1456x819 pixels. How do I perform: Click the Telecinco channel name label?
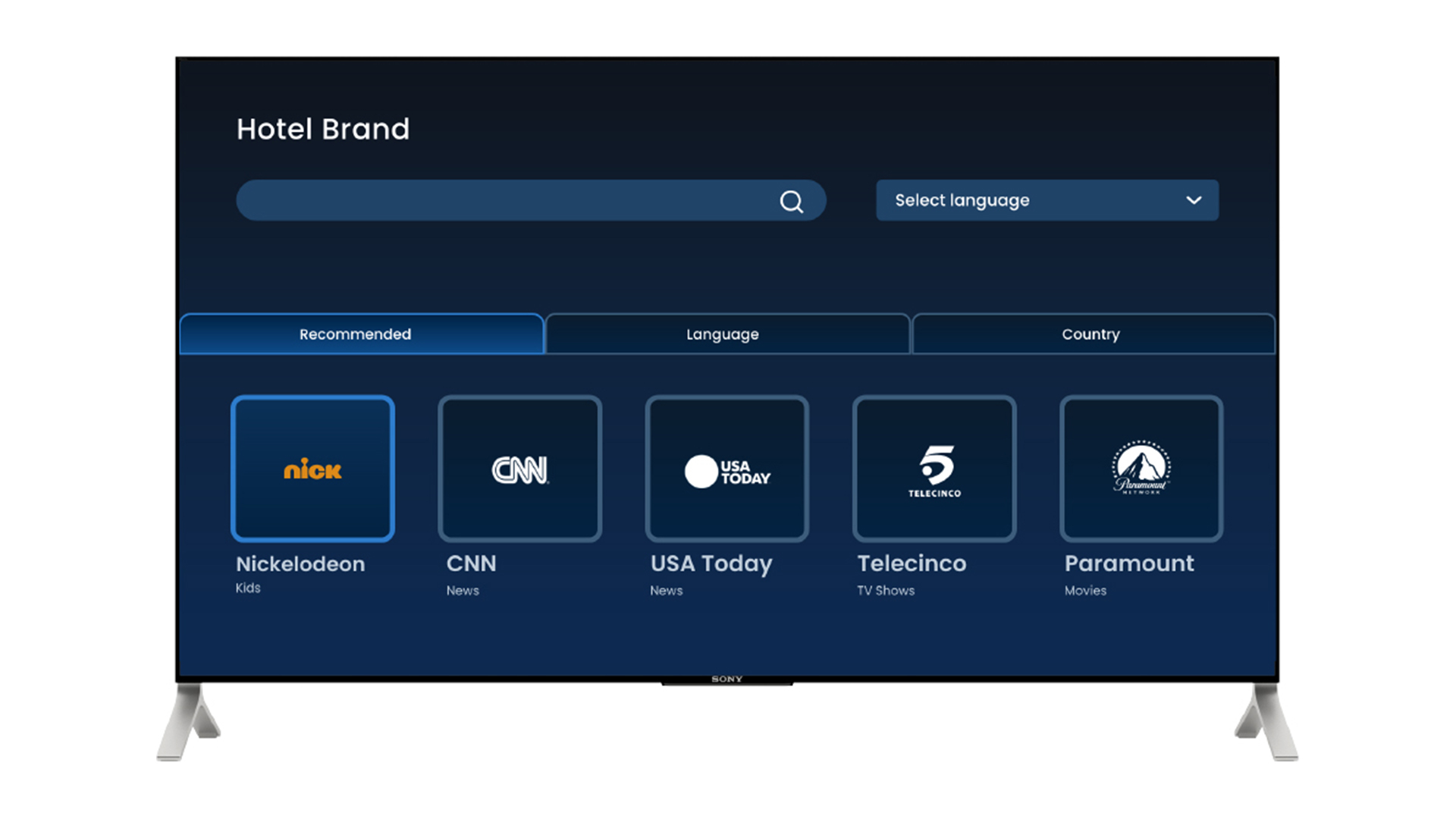click(x=912, y=563)
